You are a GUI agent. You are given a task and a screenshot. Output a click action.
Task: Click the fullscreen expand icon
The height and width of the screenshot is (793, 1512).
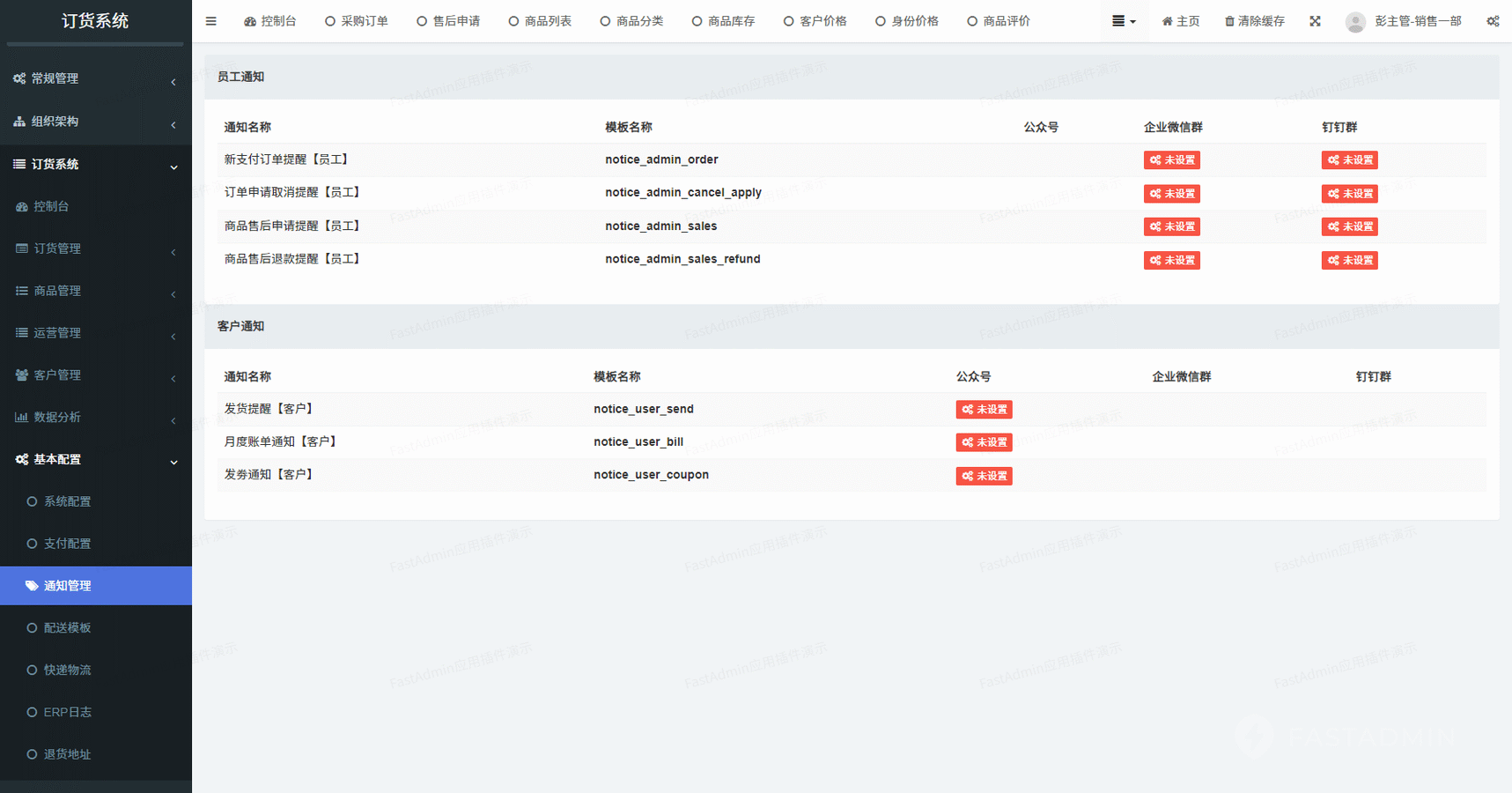pos(1315,21)
